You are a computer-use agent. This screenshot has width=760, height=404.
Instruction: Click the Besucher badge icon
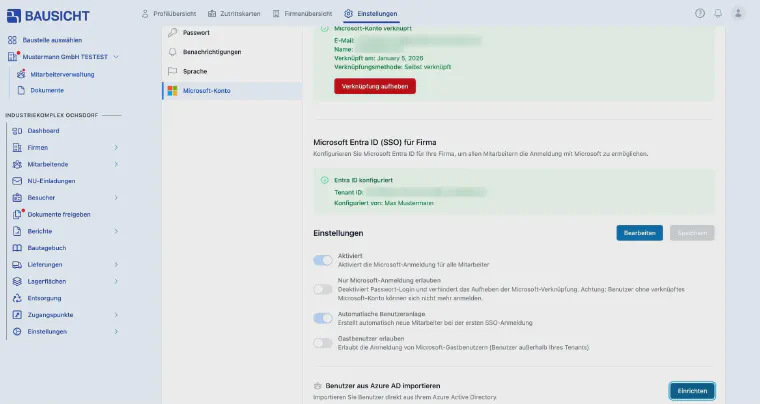(x=17, y=198)
